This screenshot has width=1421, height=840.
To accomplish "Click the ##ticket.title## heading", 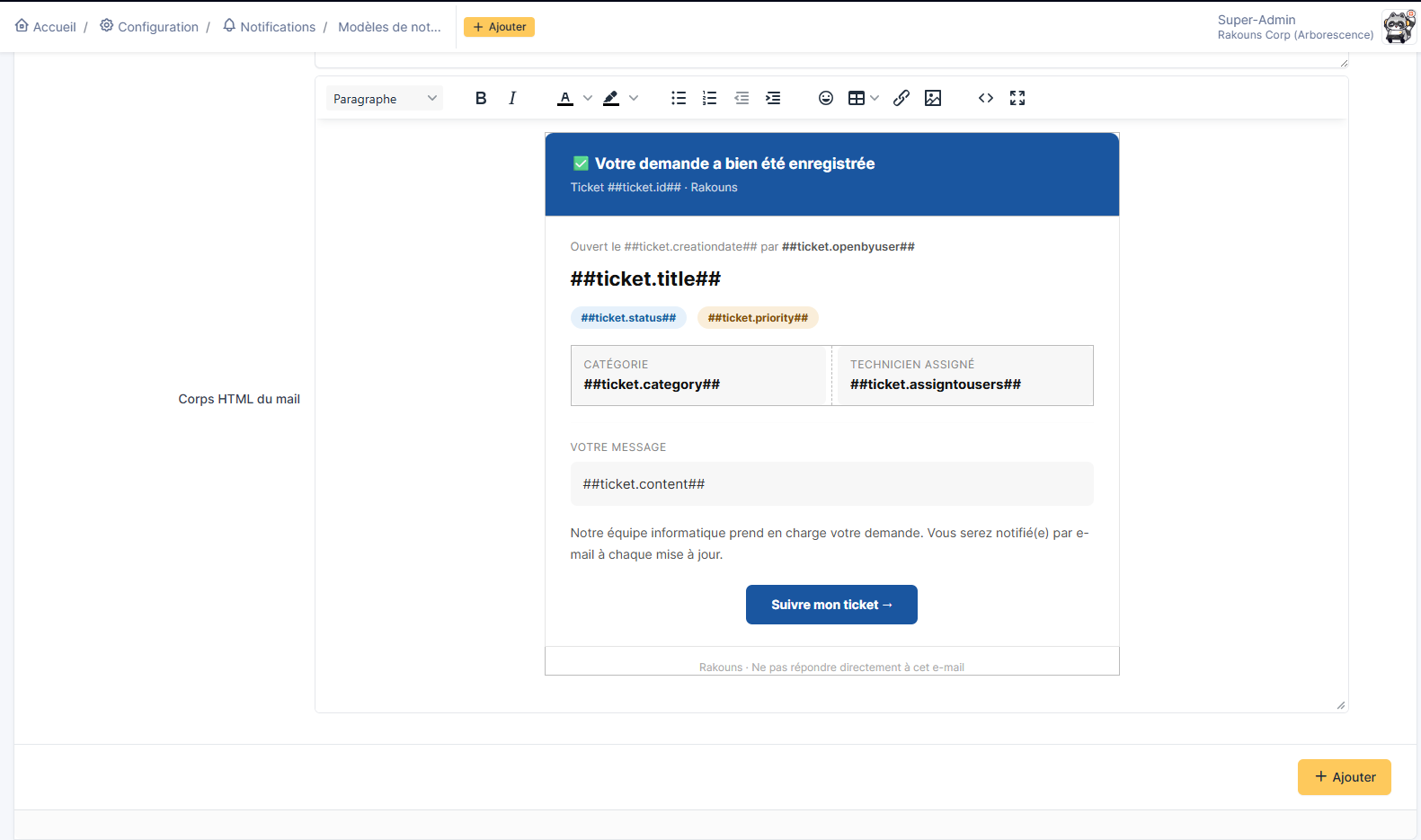I will click(645, 279).
